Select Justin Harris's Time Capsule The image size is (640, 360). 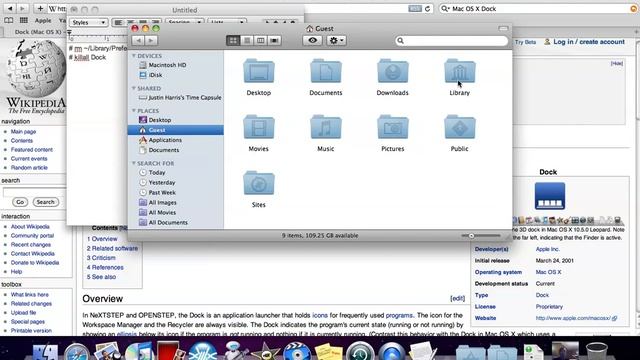pos(180,98)
